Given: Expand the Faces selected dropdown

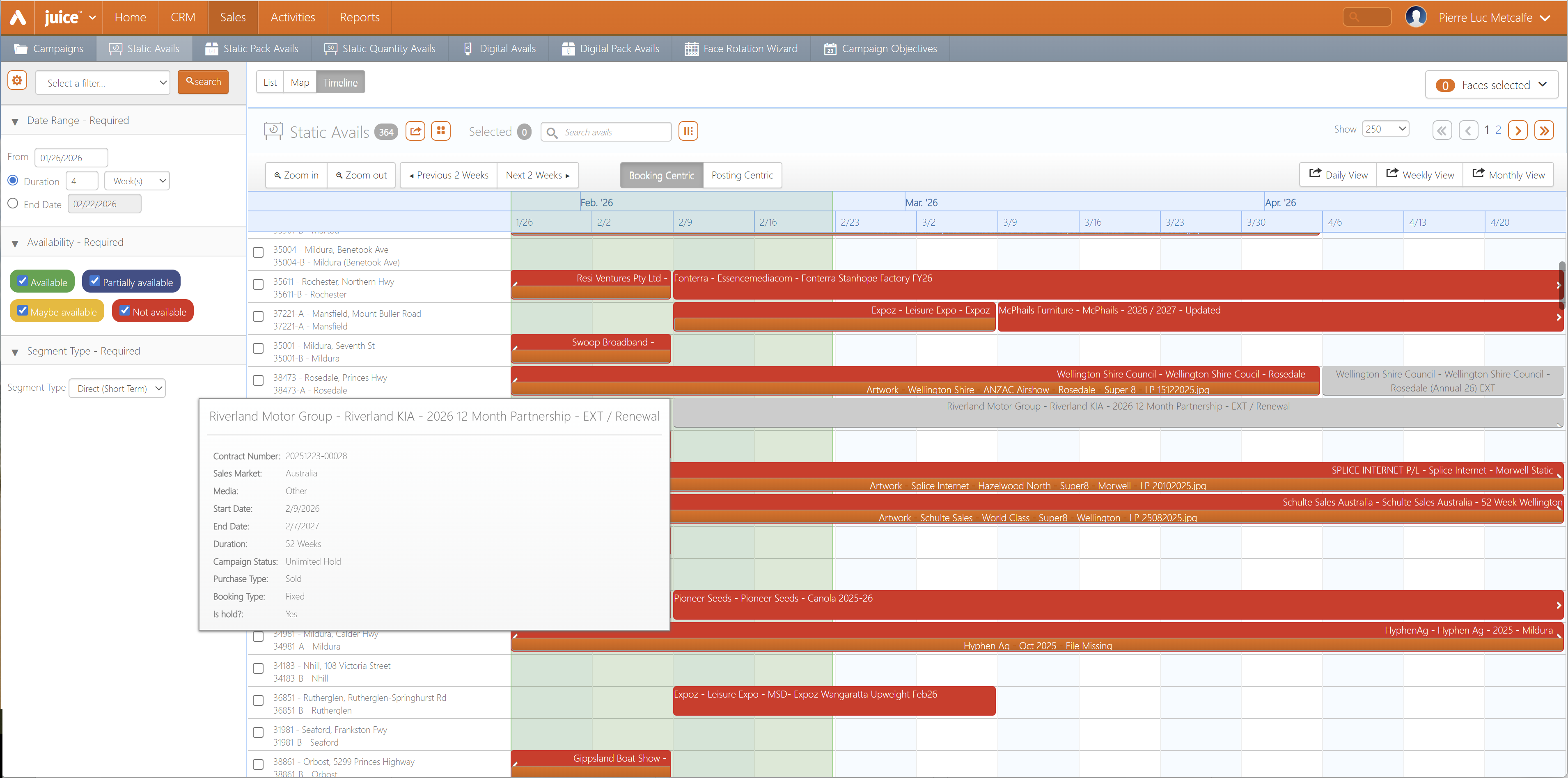Looking at the screenshot, I should [x=1491, y=85].
